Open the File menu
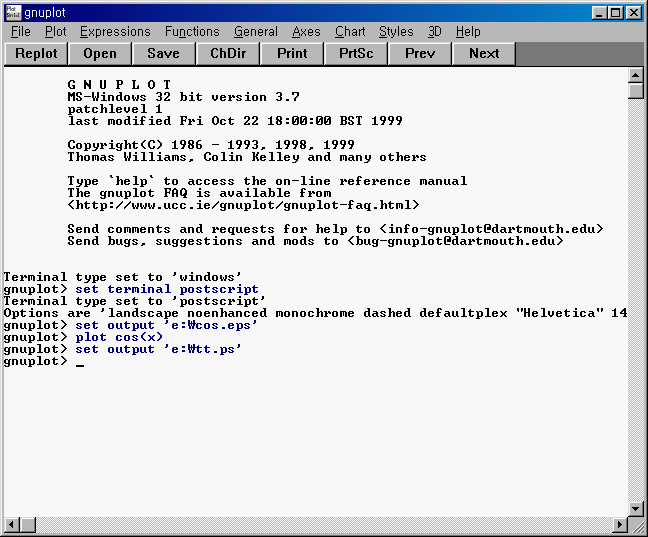648x537 pixels. tap(21, 32)
